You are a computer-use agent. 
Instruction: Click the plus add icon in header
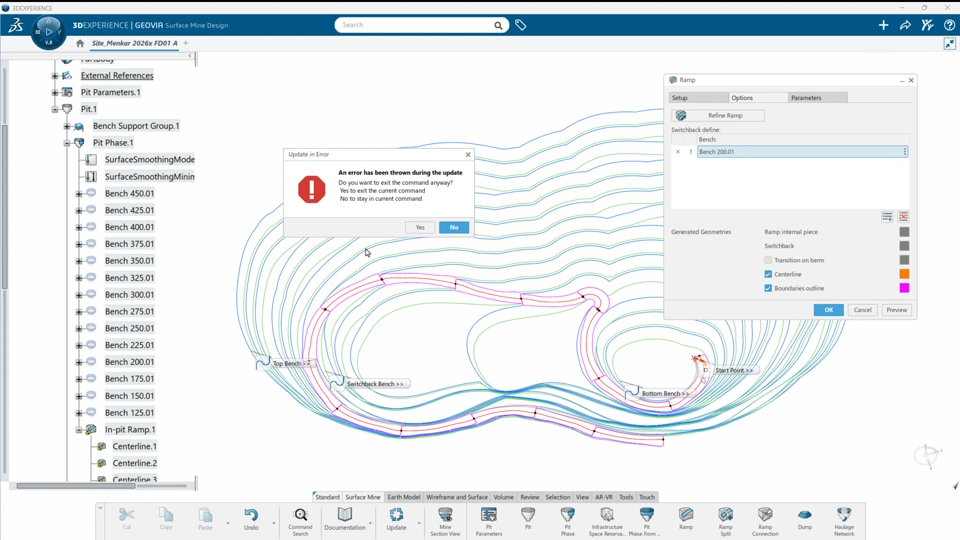tap(883, 25)
